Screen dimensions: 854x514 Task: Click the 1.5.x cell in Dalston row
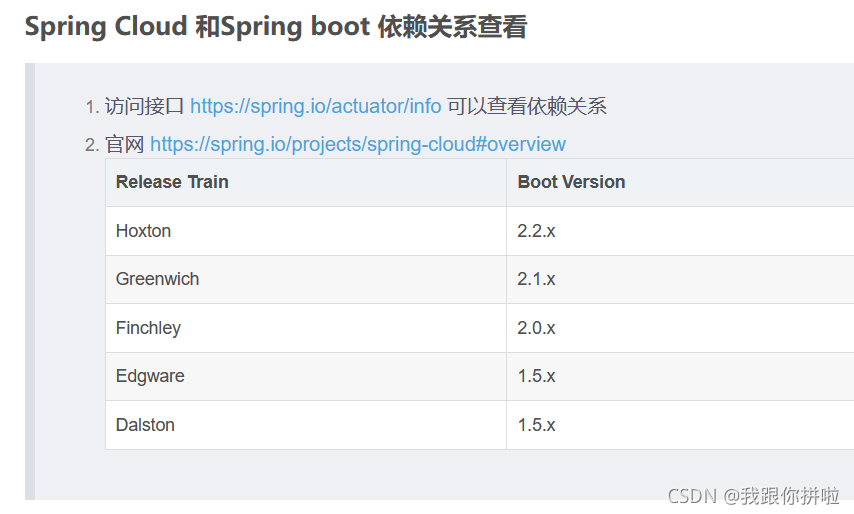tap(680, 425)
